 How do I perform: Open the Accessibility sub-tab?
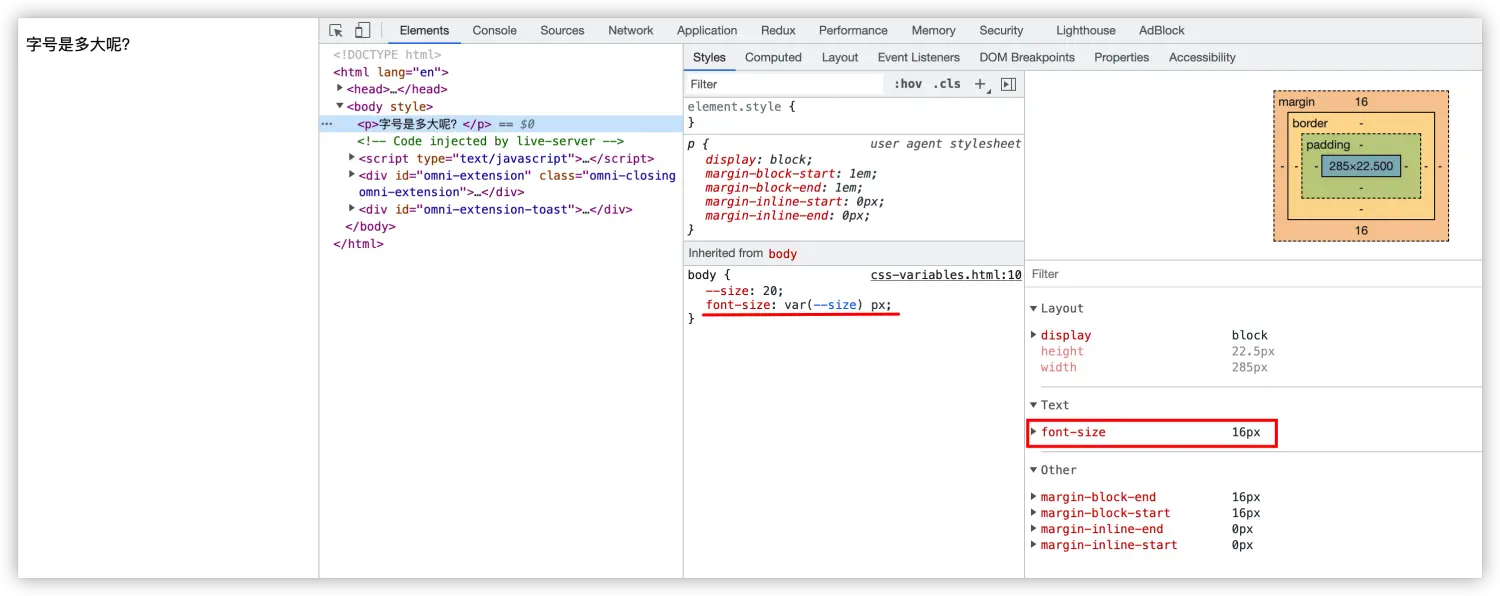tap(1202, 57)
